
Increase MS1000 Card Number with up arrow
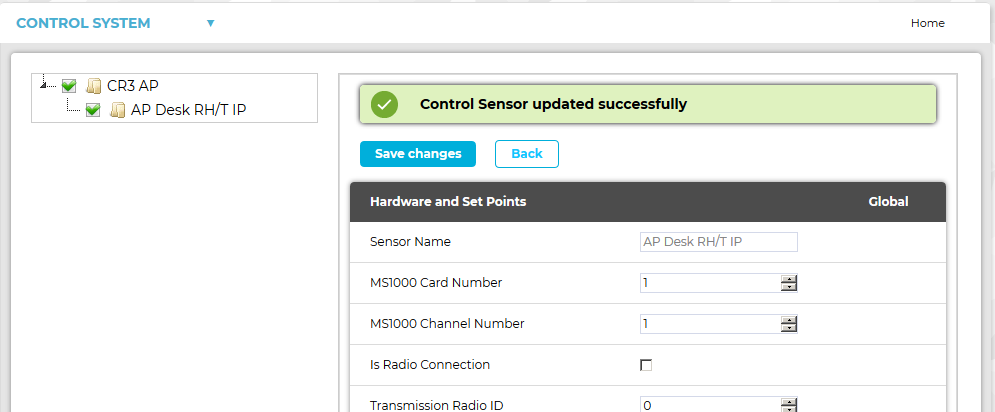pyautogui.click(x=789, y=278)
